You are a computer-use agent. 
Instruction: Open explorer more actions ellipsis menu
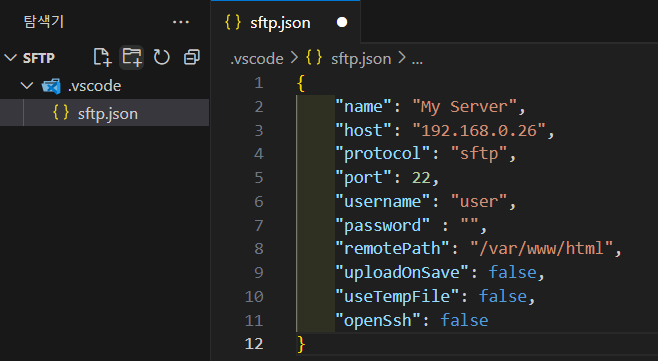click(x=181, y=22)
